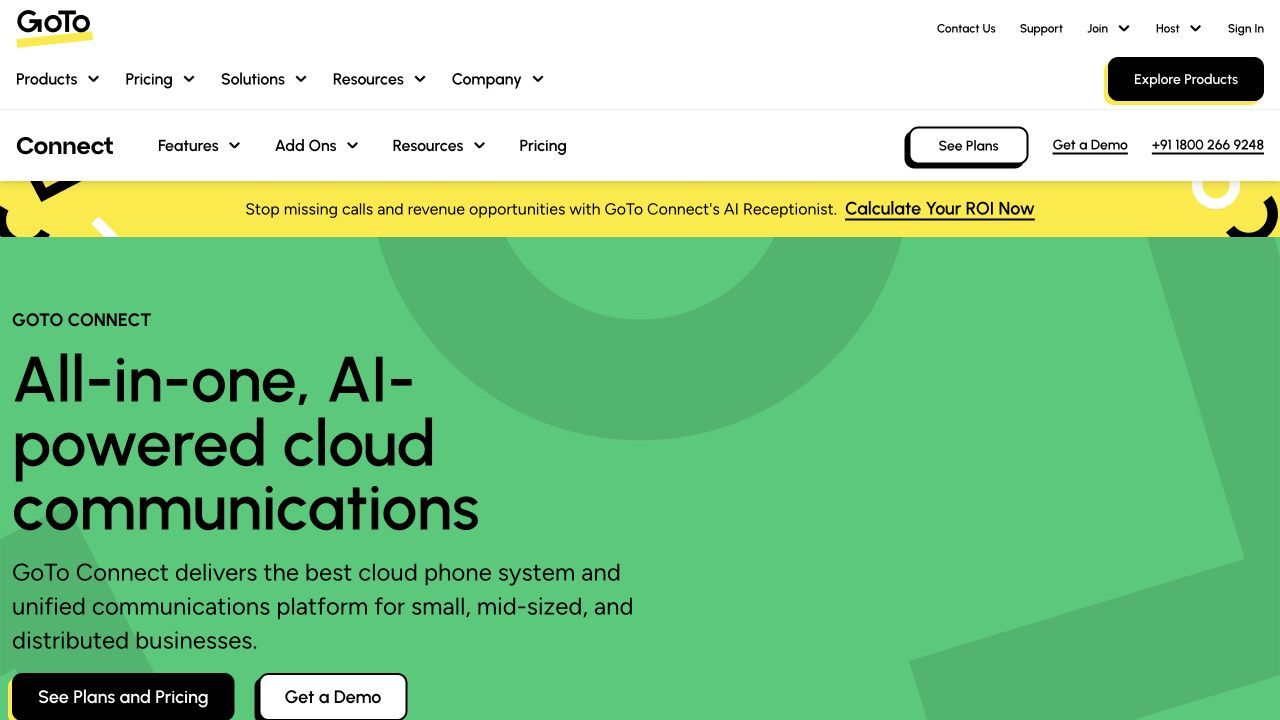The image size is (1280, 720).
Task: Open the Get a Demo link in Connect bar
Action: point(1090,145)
